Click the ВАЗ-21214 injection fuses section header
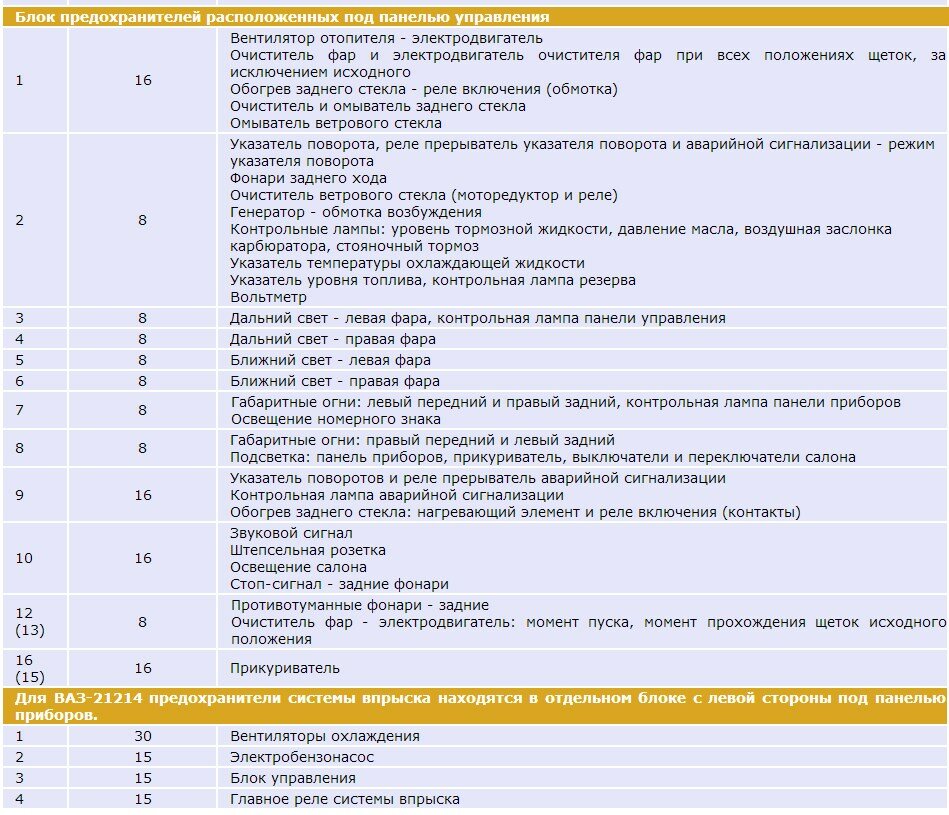The width and height of the screenshot is (949, 815). point(475,706)
